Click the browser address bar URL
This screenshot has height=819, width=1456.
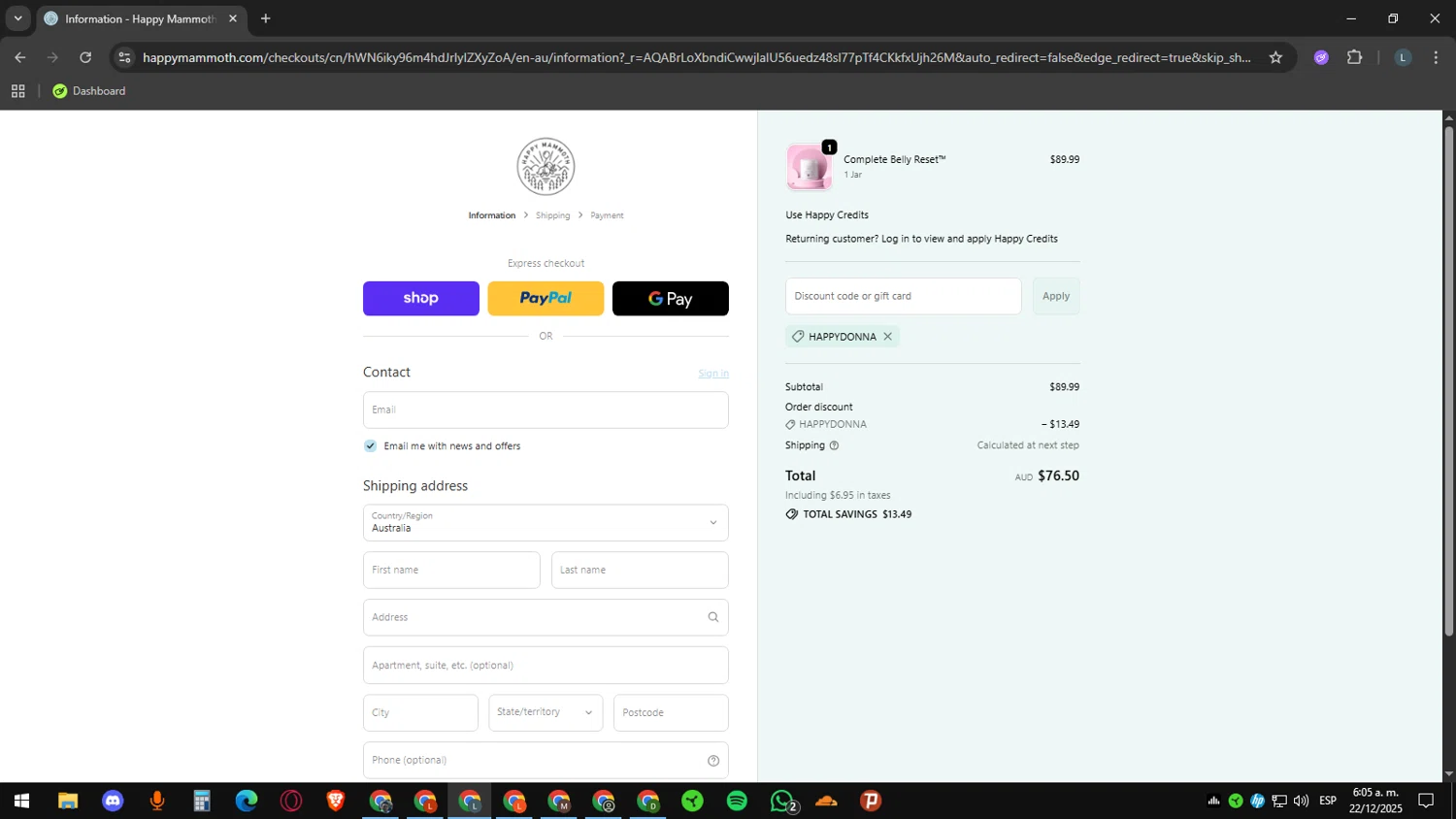point(697,57)
